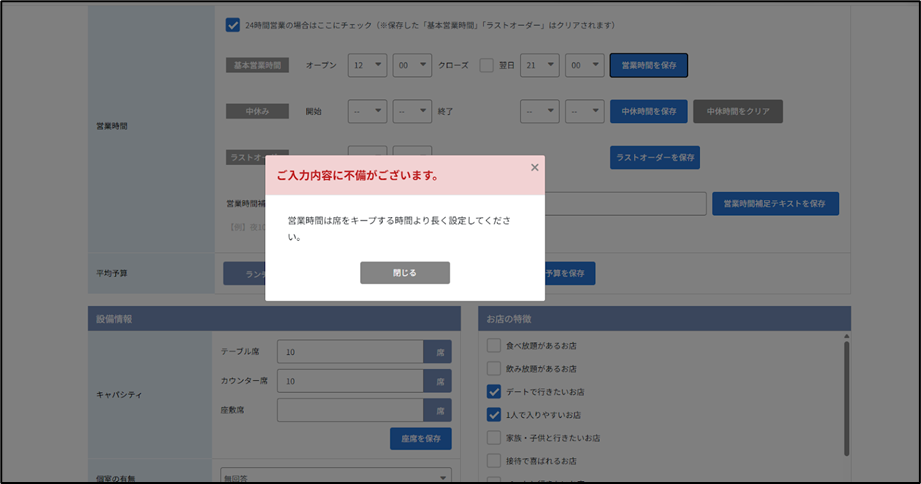Expand the open-minute dropdown next to 12
This screenshot has width=921, height=484.
click(x=412, y=65)
